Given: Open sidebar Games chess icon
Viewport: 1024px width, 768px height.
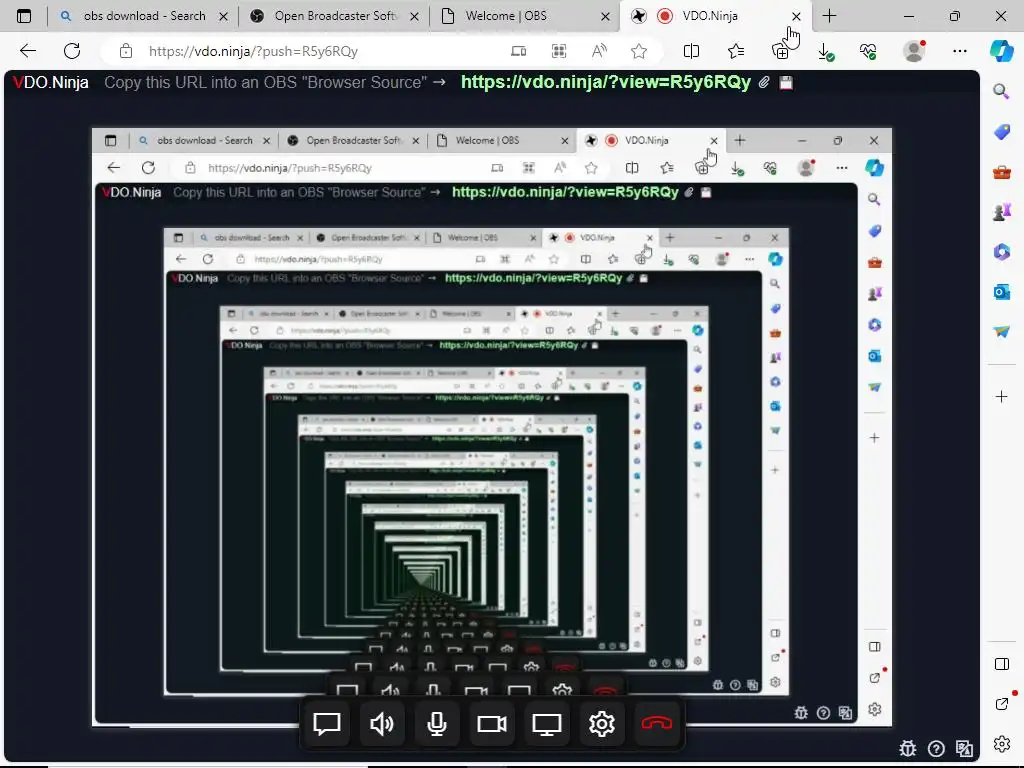Looking at the screenshot, I should coord(1001,212).
